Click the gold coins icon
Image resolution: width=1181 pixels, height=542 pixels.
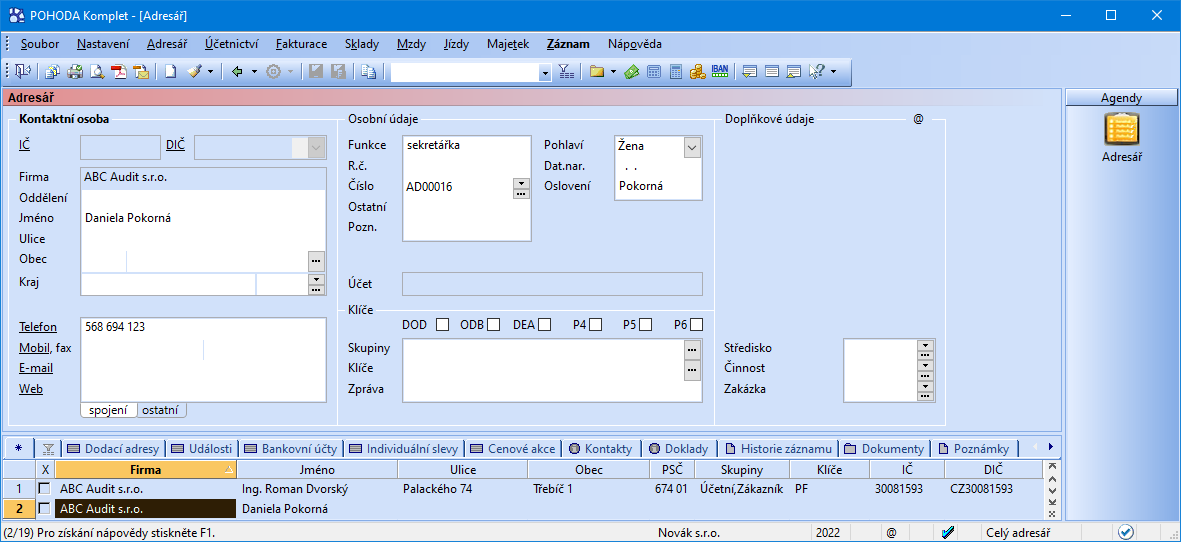(697, 72)
